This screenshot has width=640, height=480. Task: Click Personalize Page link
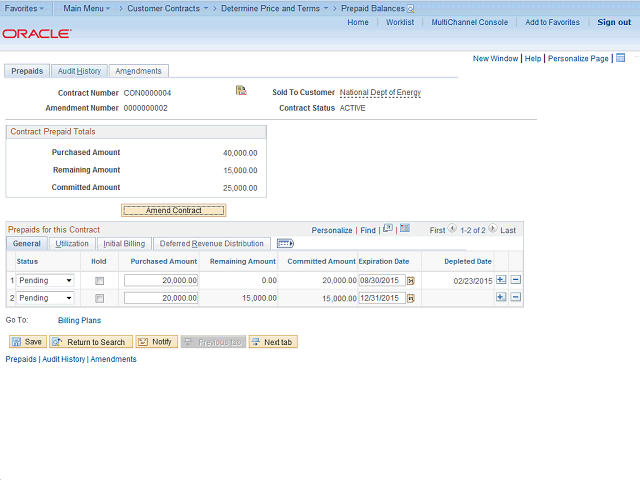578,58
